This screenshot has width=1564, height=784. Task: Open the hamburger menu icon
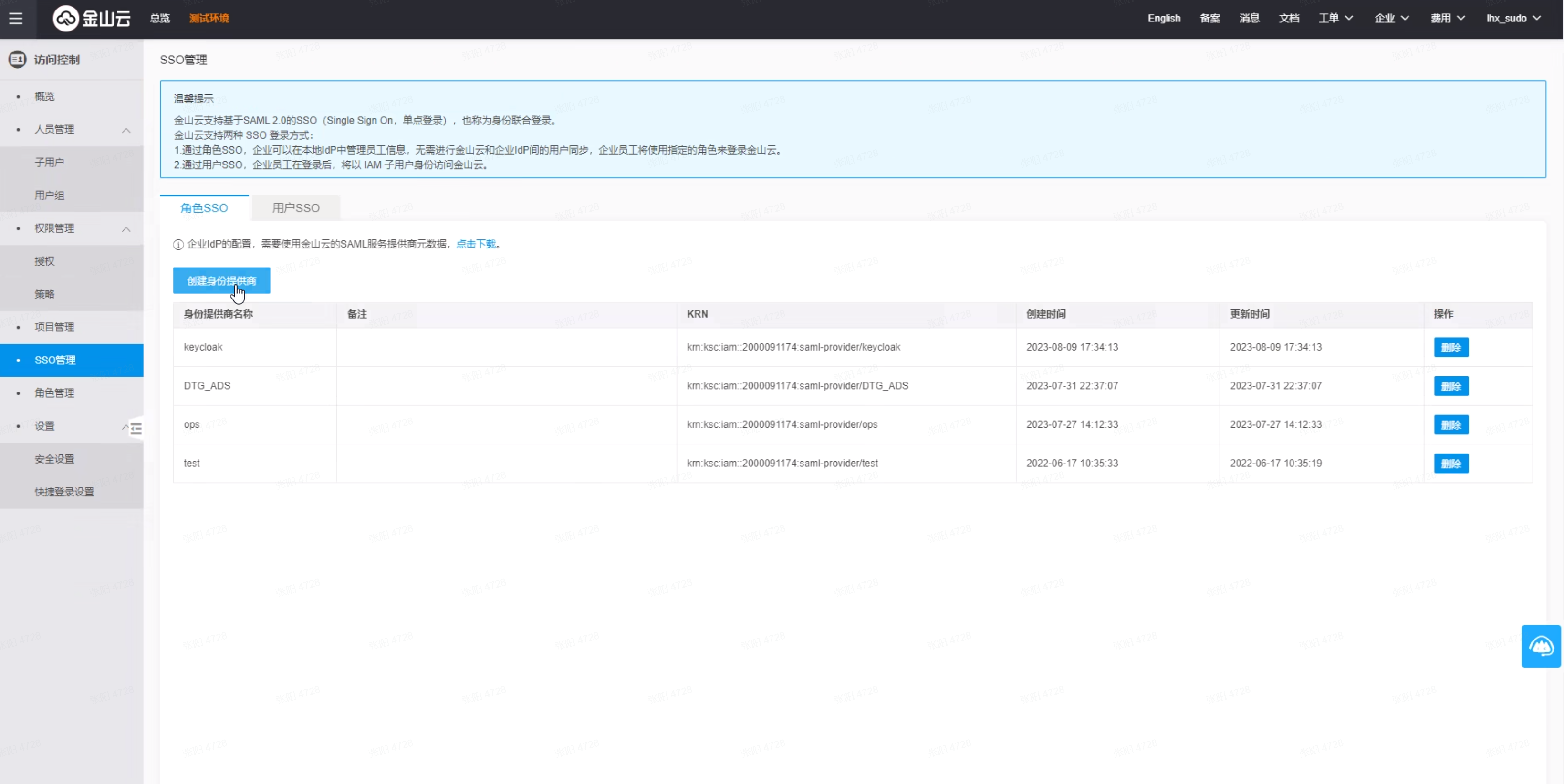[16, 18]
